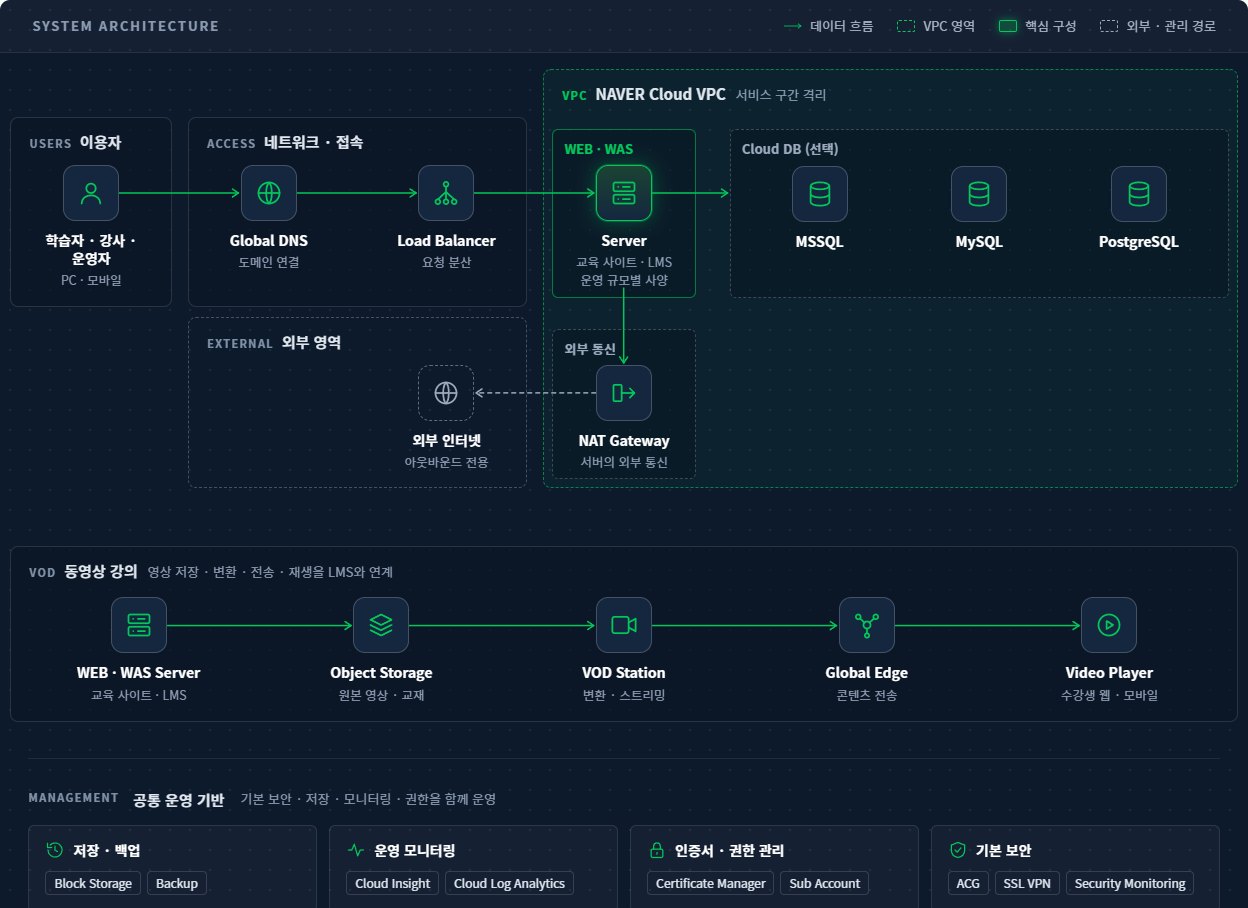Image resolution: width=1248 pixels, height=908 pixels.
Task: Click the Cloud Insight tag
Action: tap(393, 883)
